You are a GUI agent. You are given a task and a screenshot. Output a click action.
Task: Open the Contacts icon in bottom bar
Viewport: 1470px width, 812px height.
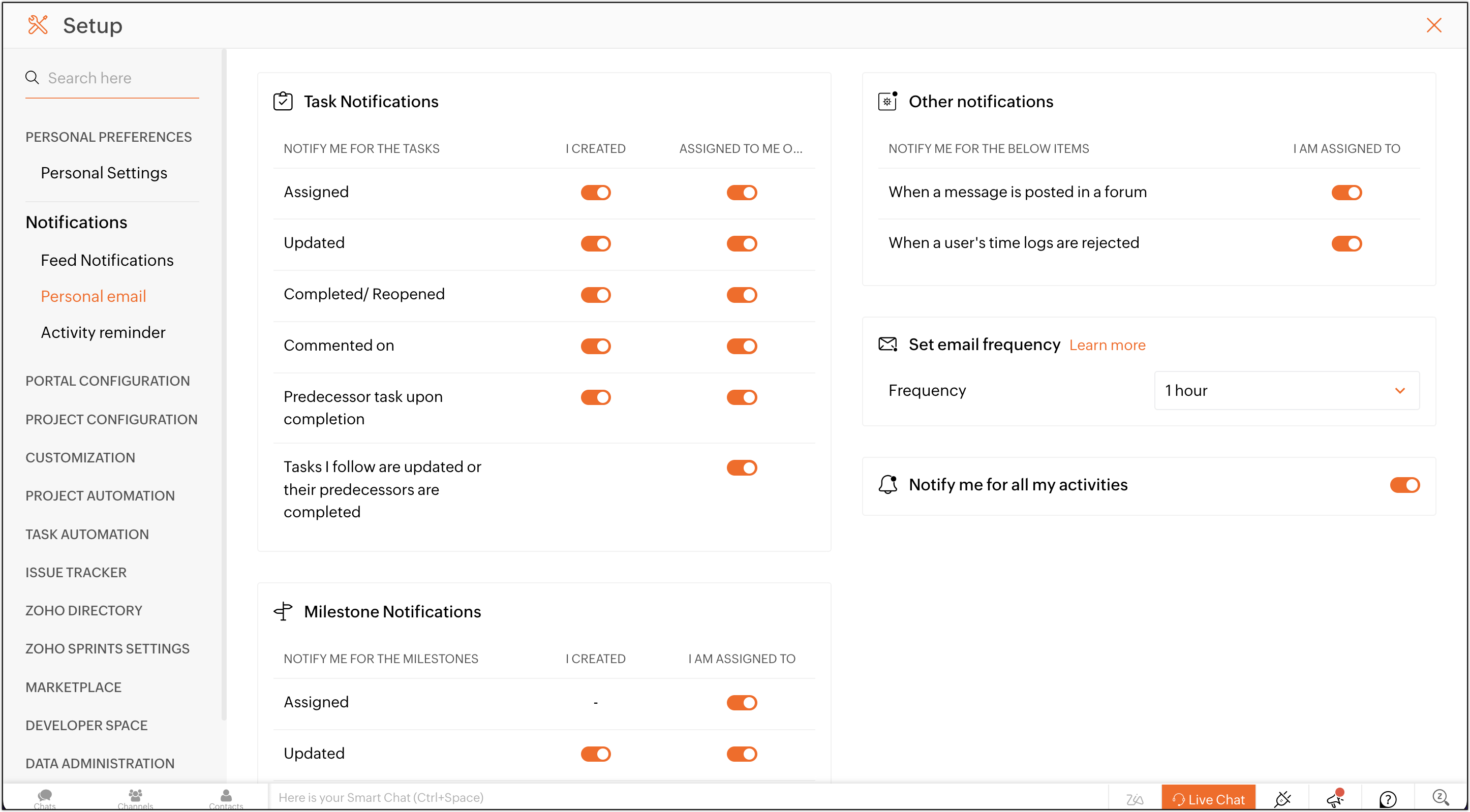click(226, 798)
